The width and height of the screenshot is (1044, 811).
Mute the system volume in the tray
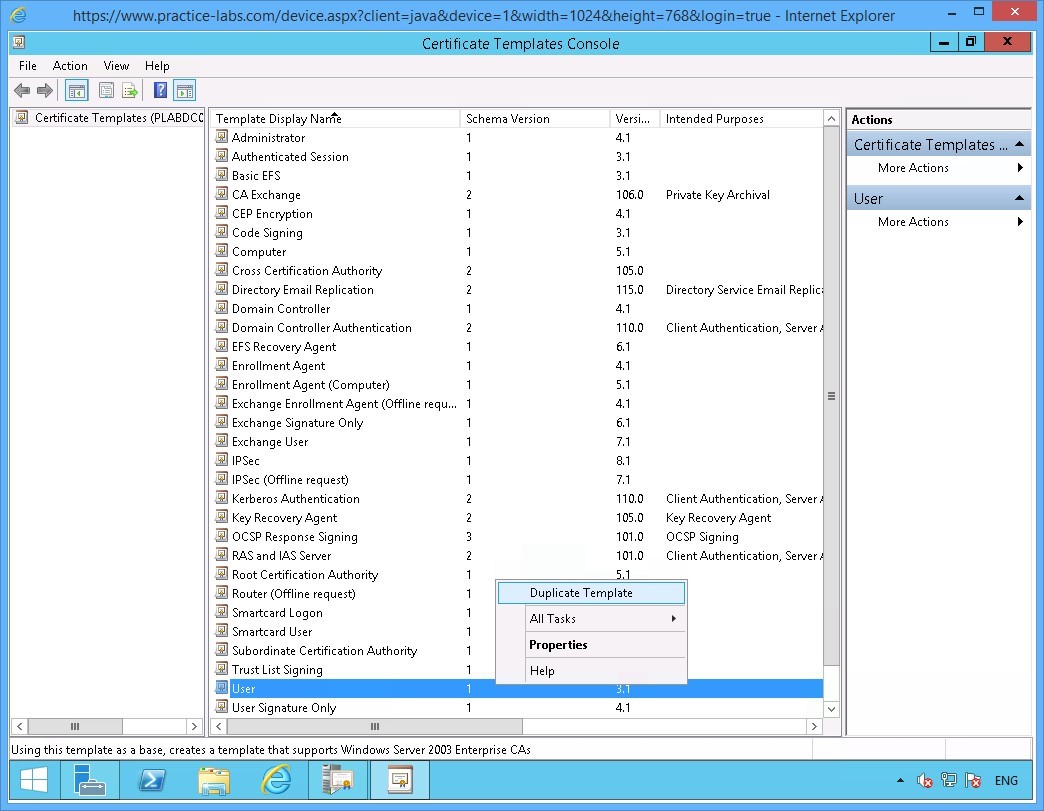pos(925,781)
